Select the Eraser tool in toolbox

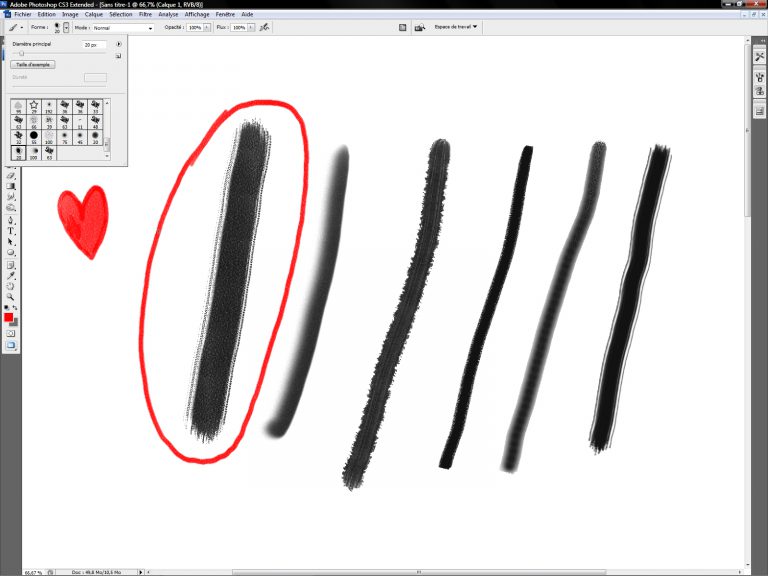(10, 175)
